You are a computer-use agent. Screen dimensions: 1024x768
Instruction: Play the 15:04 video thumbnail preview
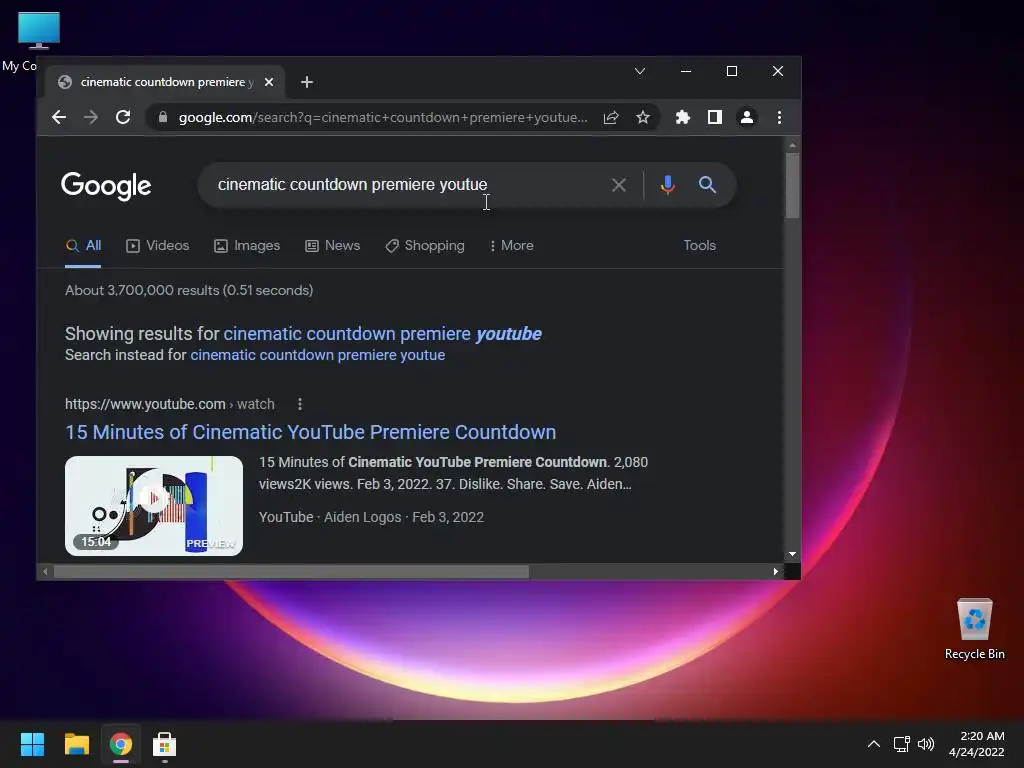tap(153, 506)
